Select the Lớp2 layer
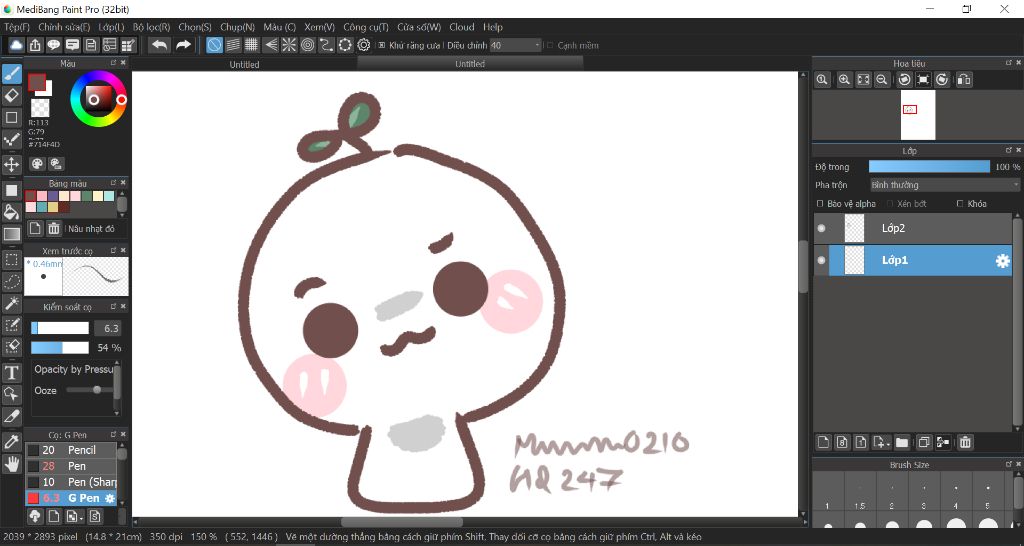1024x546 pixels. (x=913, y=229)
